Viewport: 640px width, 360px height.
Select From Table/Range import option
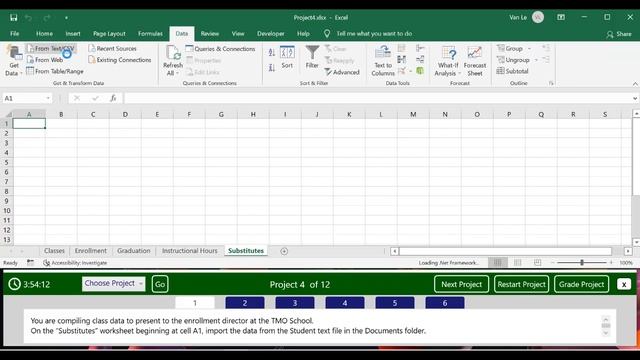[x=55, y=71]
